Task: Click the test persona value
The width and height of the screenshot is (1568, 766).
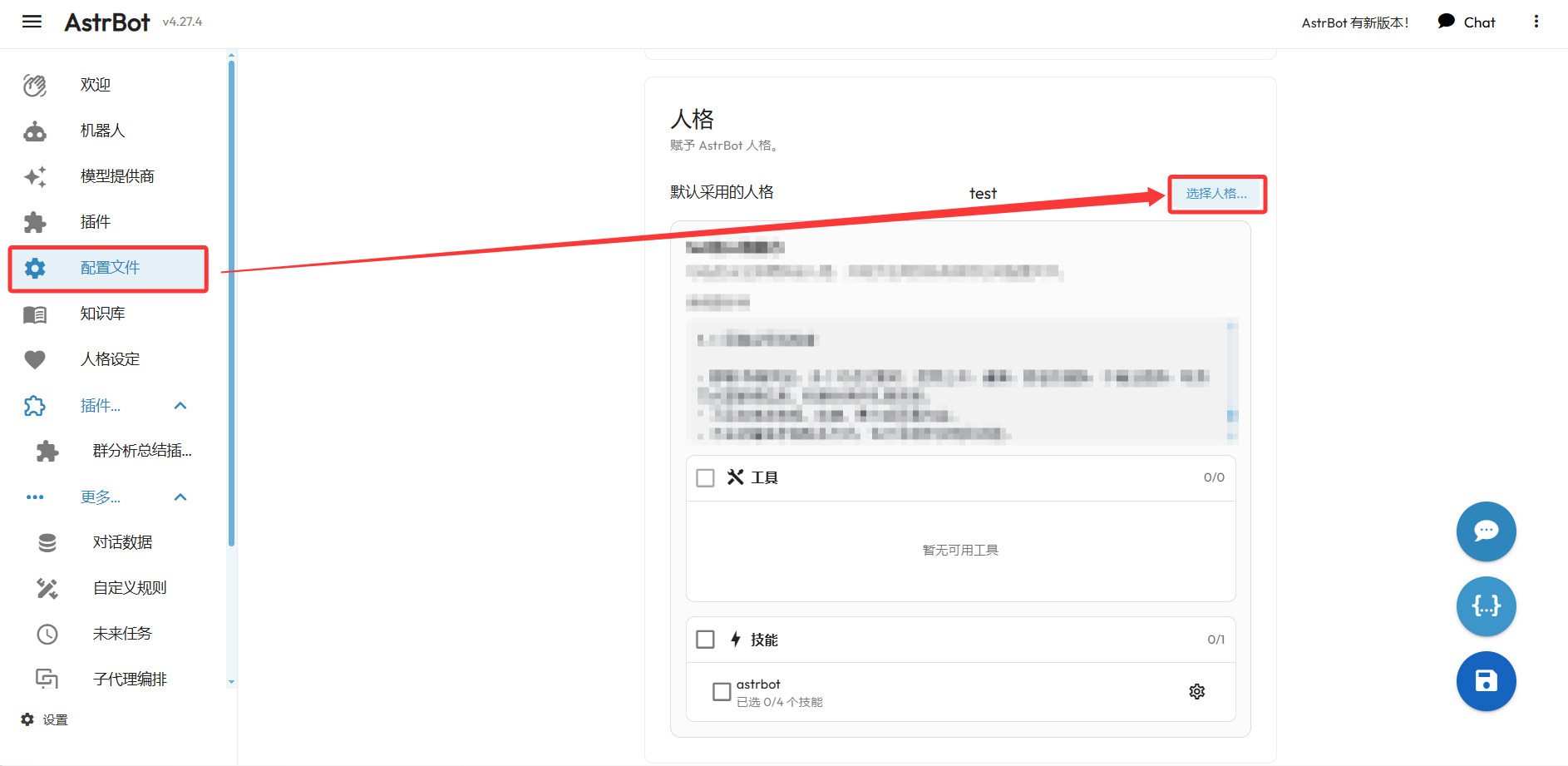Action: pyautogui.click(x=983, y=193)
